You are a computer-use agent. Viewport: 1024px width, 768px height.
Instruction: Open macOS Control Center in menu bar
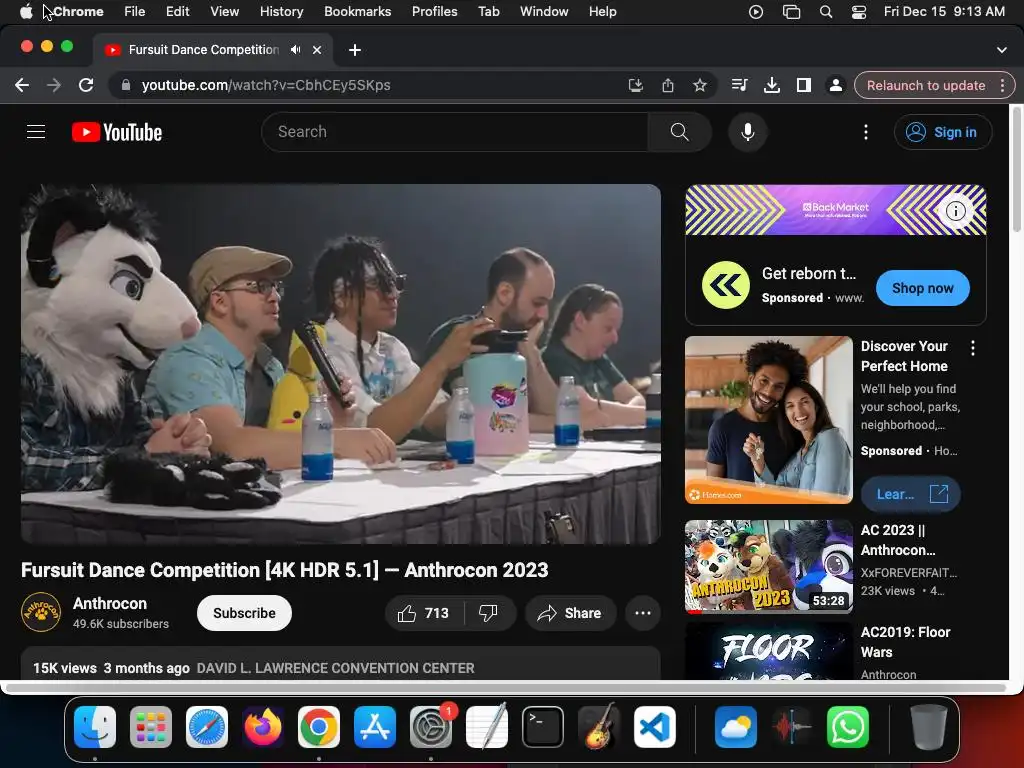(859, 12)
